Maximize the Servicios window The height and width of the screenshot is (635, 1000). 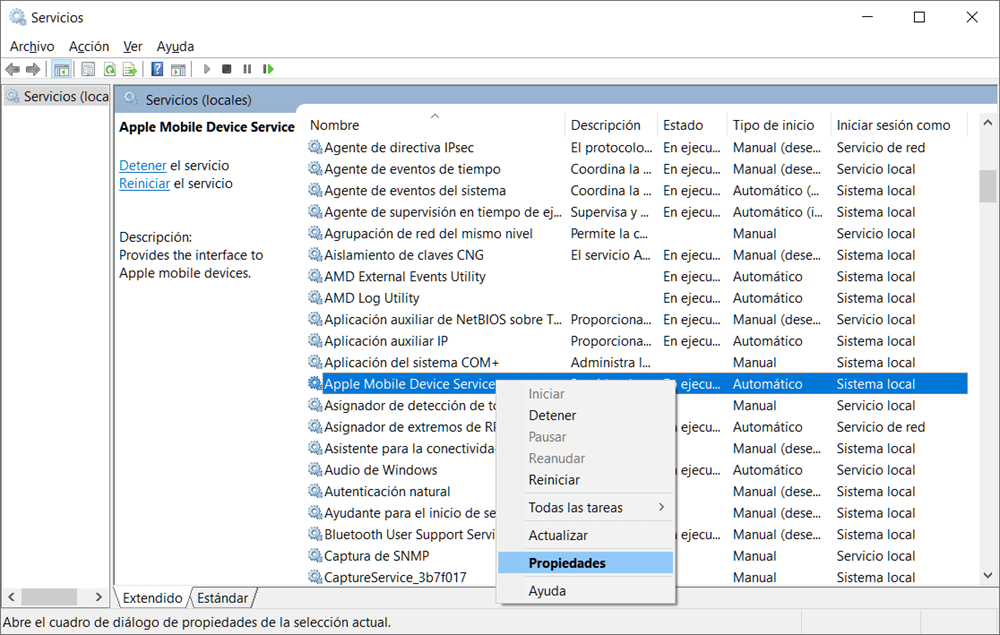click(919, 17)
